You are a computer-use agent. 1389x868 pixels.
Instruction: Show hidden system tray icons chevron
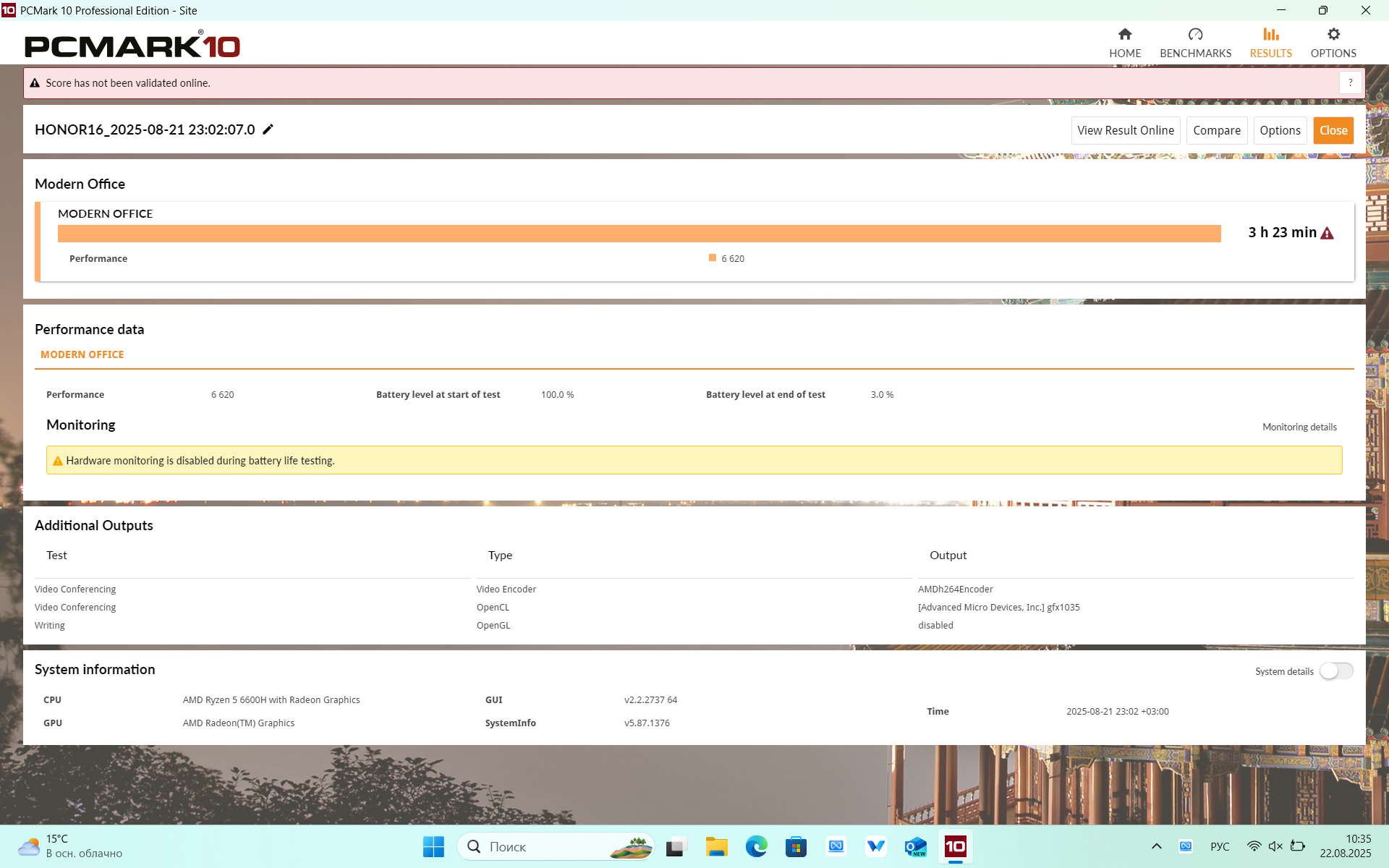pyautogui.click(x=1156, y=846)
